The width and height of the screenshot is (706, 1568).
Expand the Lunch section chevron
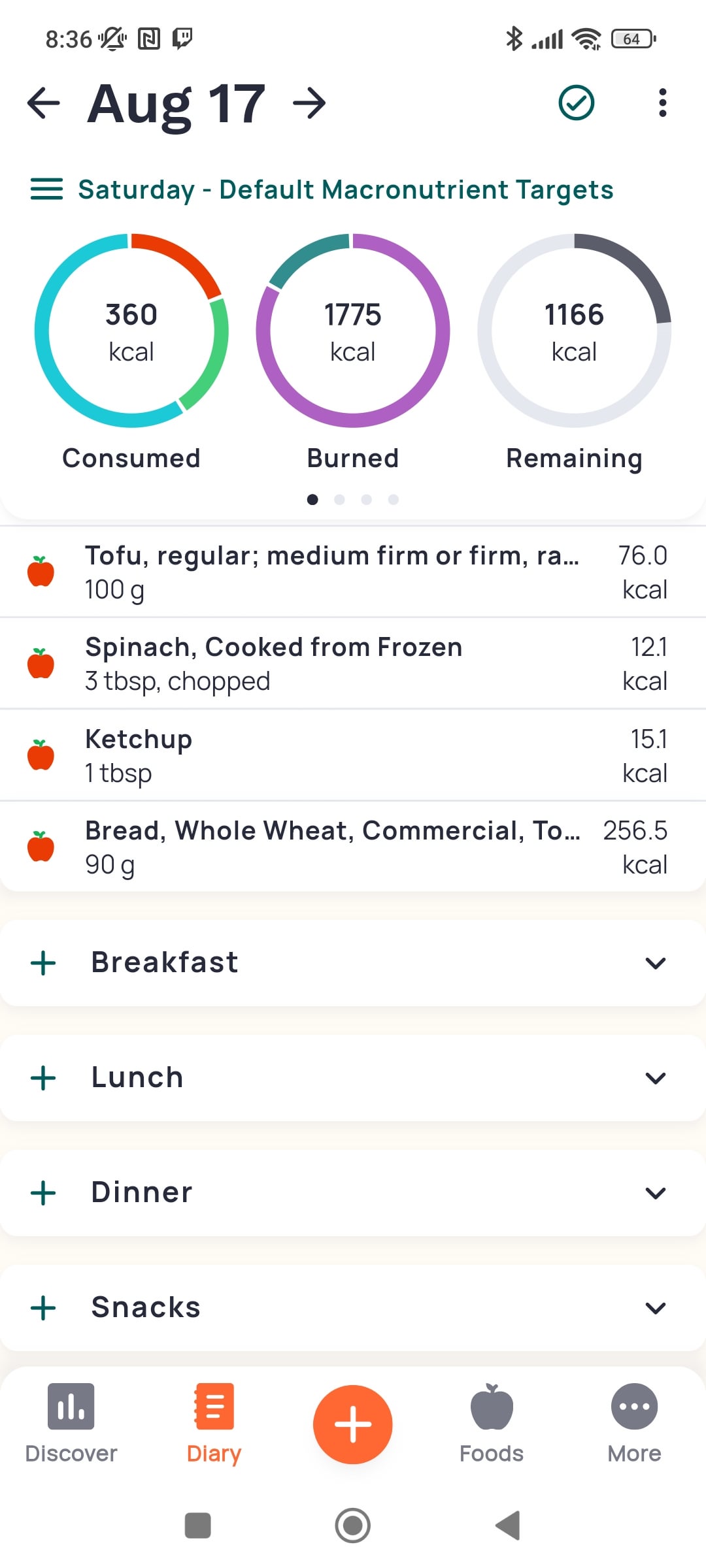(x=655, y=1078)
